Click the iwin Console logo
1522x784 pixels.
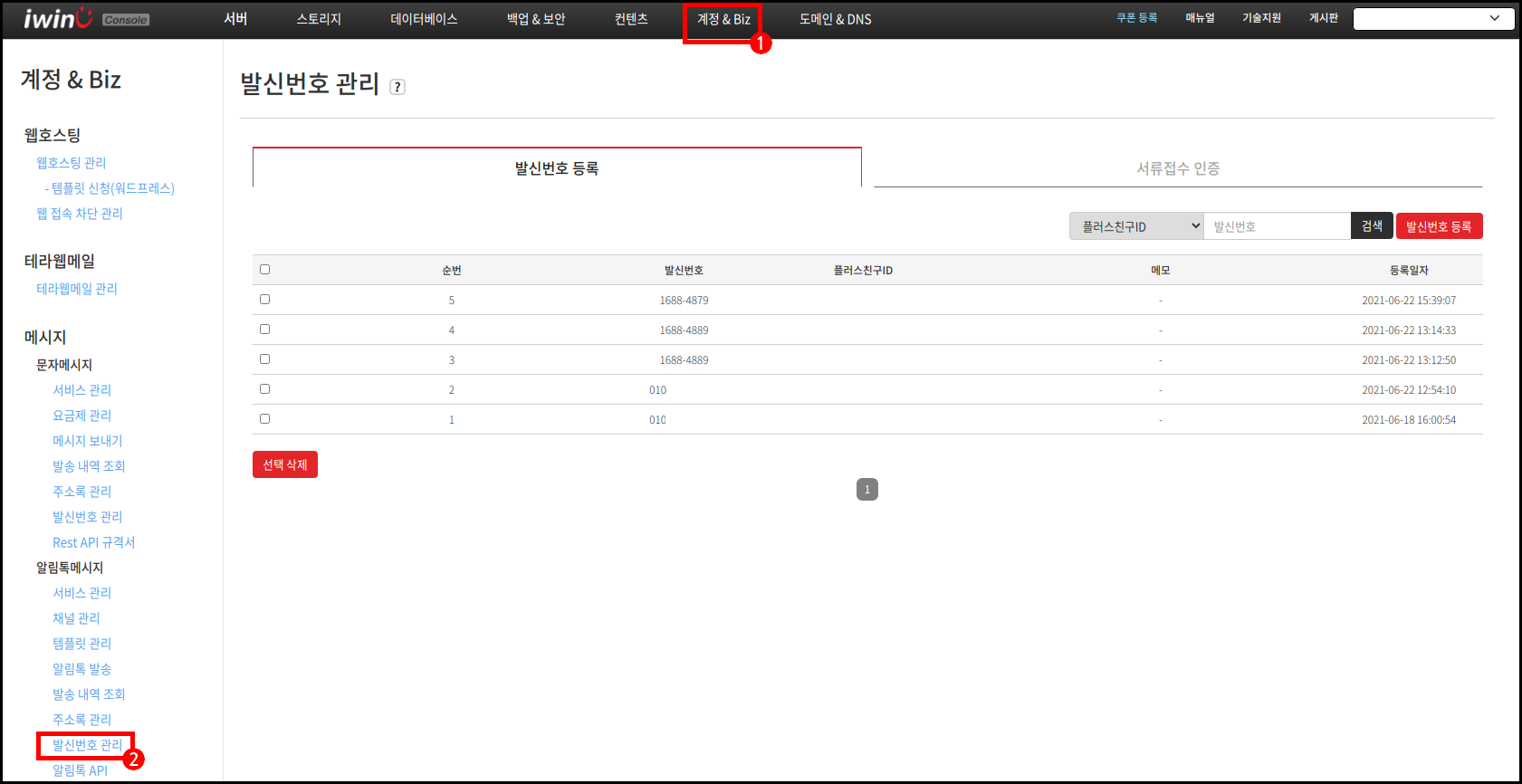85,19
